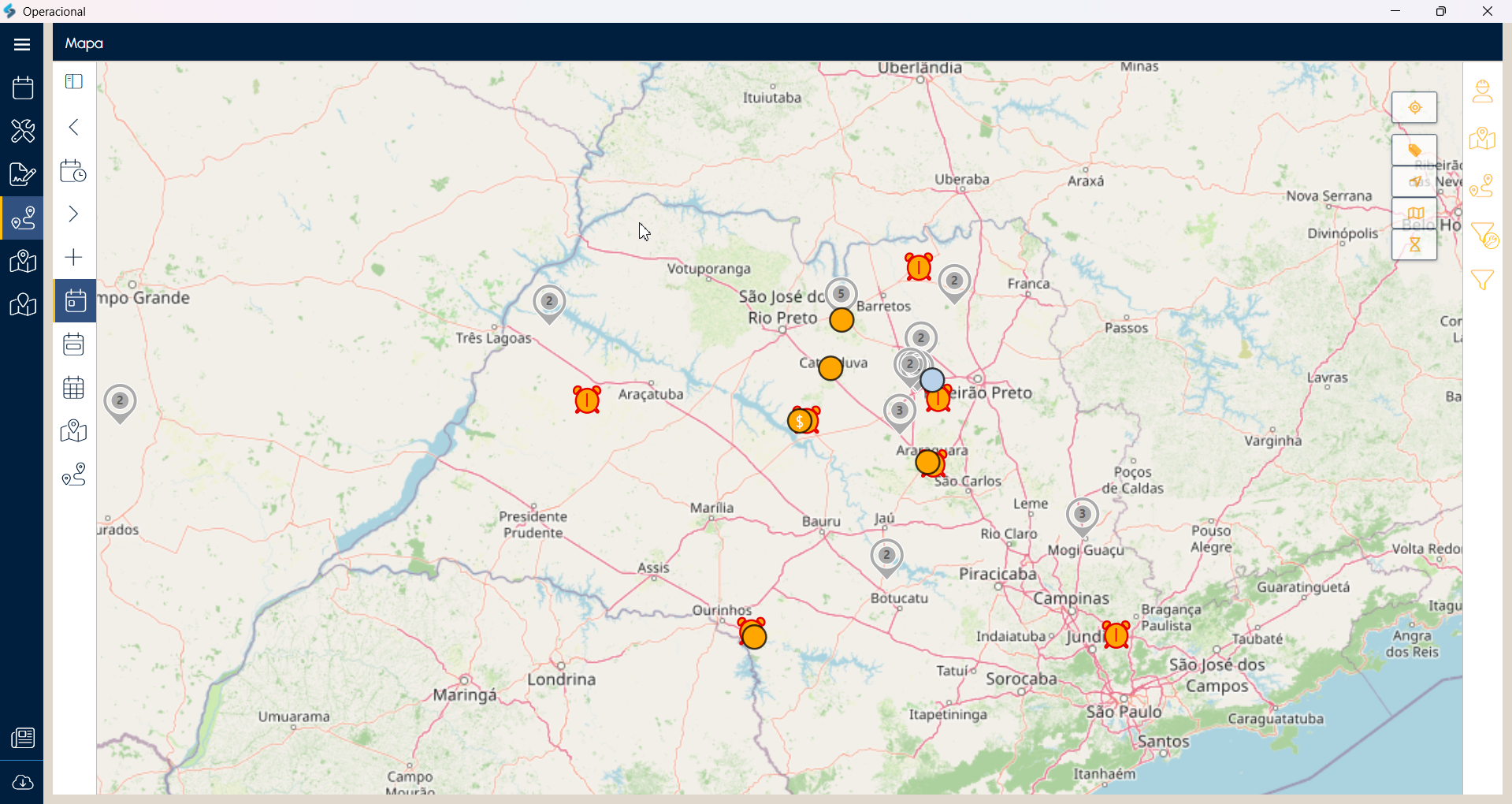Viewport: 1512px width, 804px height.
Task: Select the route icon in the dark sidebar
Action: point(22,218)
